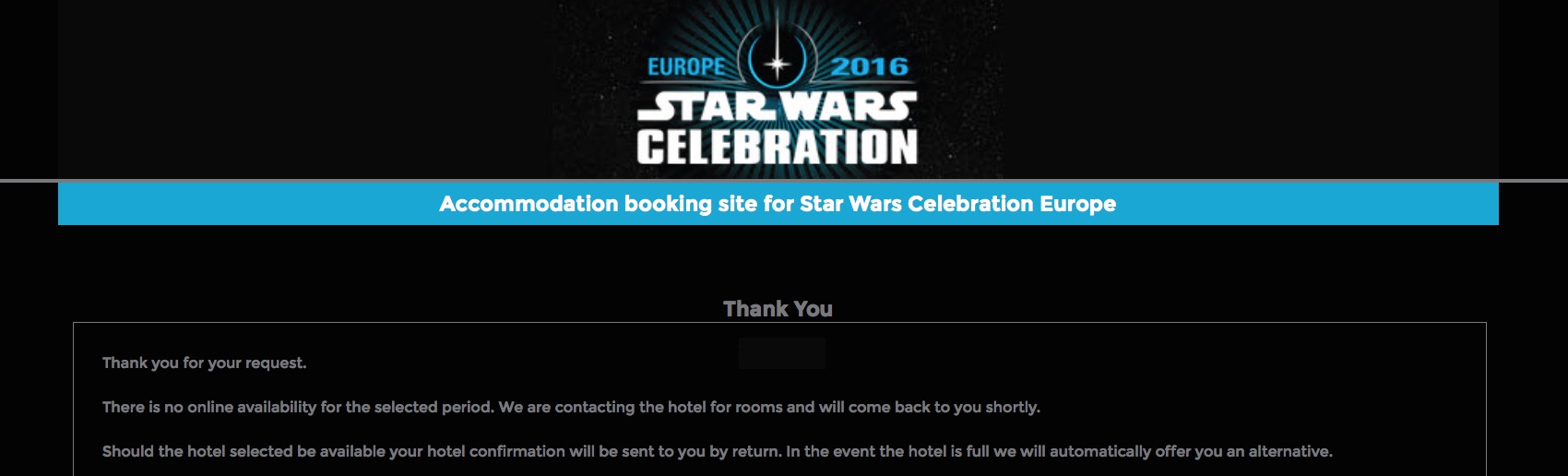Select the blue accommodation booking site banner
Image resolution: width=1568 pixels, height=476 pixels.
click(x=778, y=204)
